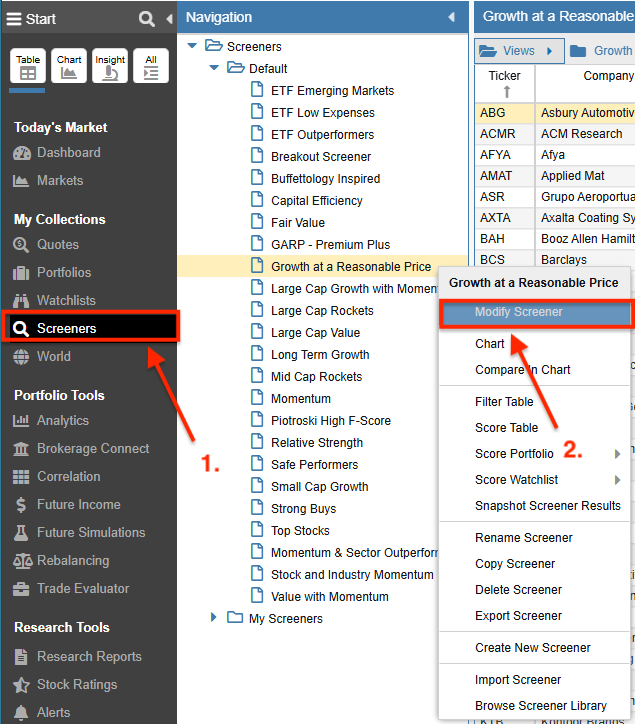635x724 pixels.
Task: Open the Analytics bar chart icon
Action: (x=21, y=421)
